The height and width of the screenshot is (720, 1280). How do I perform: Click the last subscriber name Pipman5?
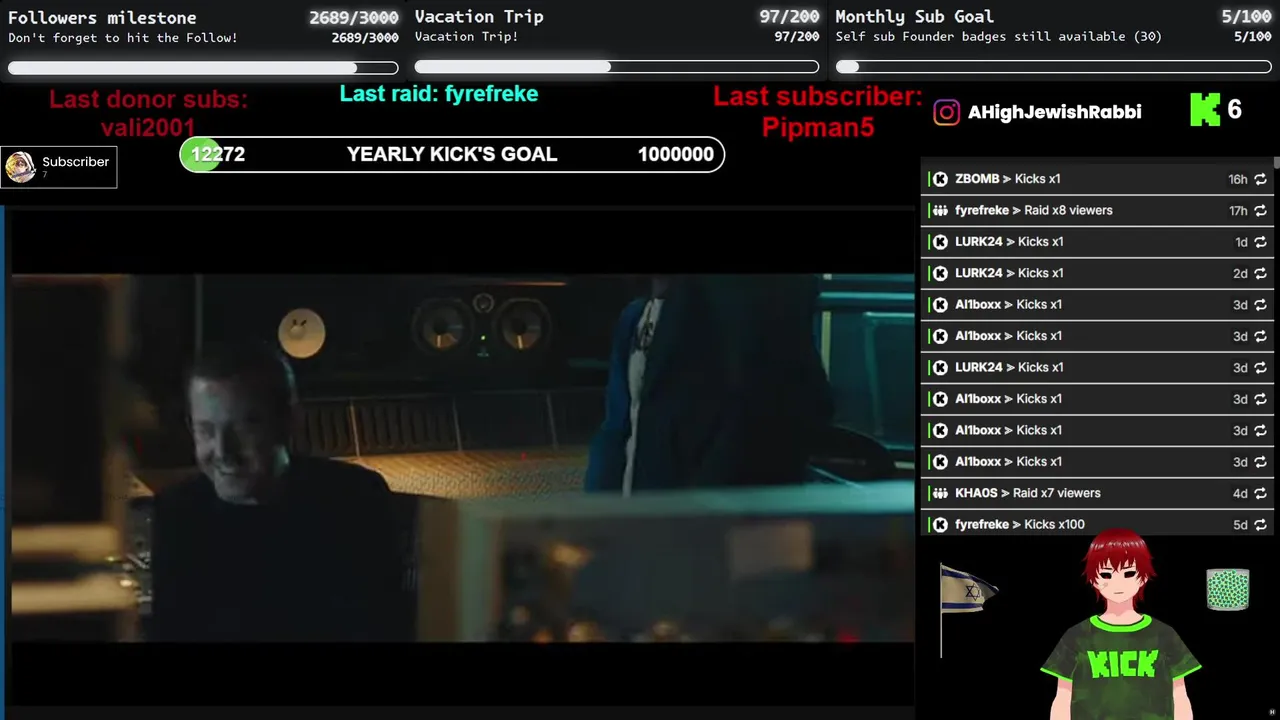[x=818, y=127]
